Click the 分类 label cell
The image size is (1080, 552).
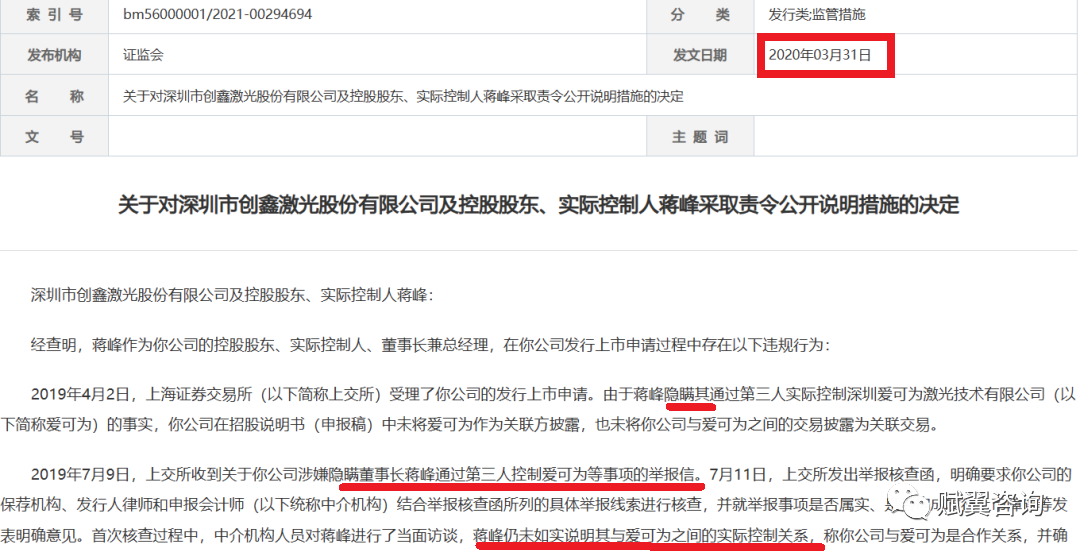[700, 15]
